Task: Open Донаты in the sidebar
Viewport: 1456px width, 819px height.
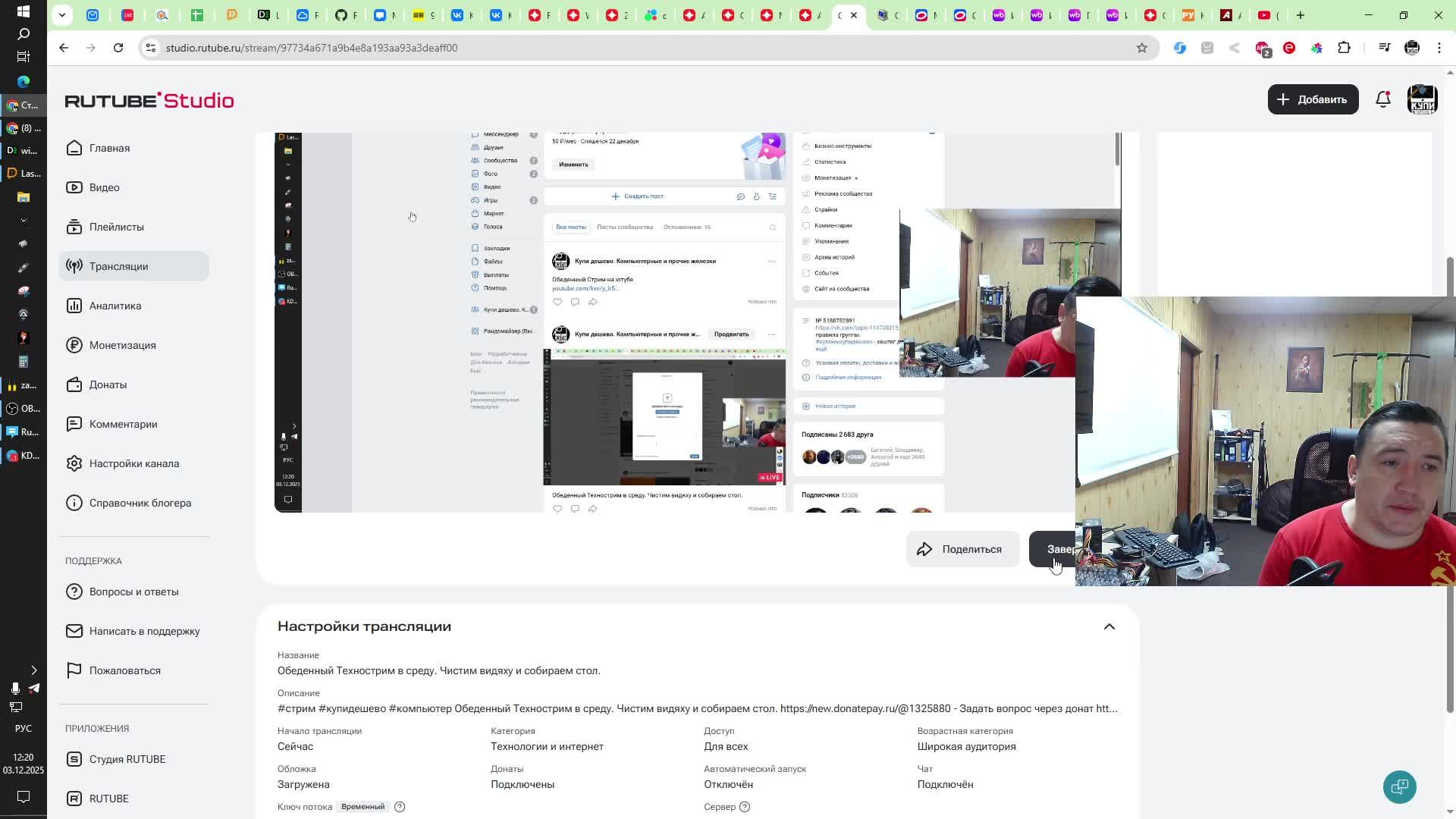Action: (108, 384)
